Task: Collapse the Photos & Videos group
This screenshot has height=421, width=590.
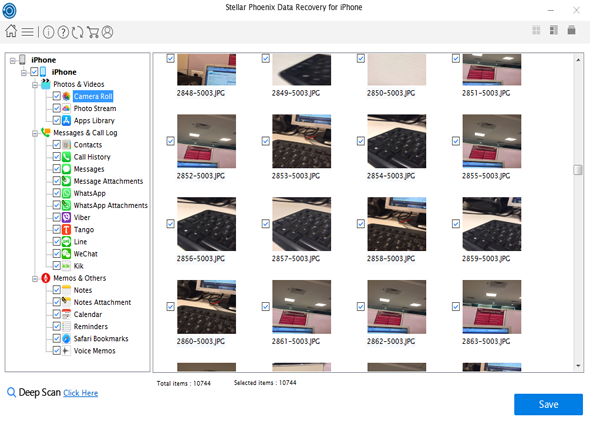Action: coord(35,85)
